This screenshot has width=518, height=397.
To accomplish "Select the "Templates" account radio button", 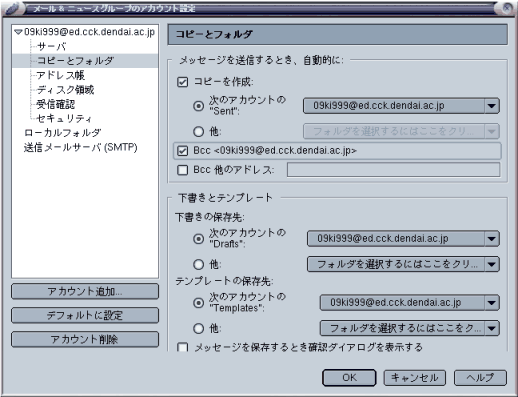I will [x=199, y=303].
